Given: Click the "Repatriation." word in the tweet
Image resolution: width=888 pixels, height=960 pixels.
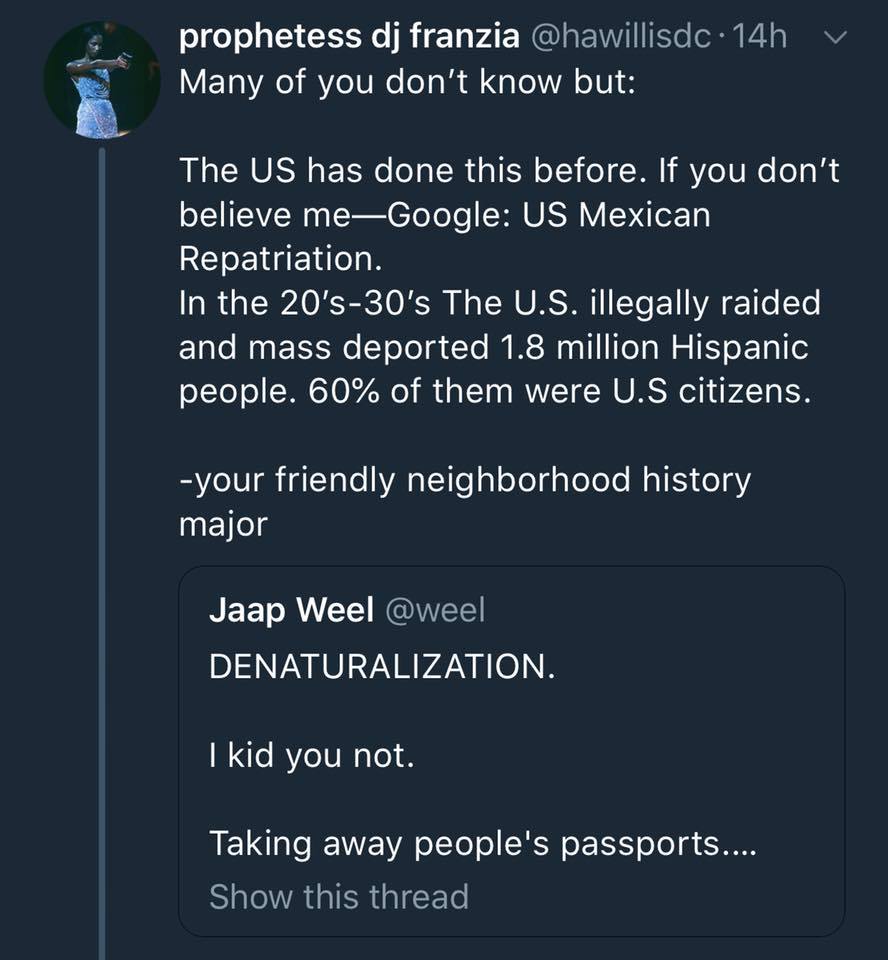Looking at the screenshot, I should pos(280,258).
